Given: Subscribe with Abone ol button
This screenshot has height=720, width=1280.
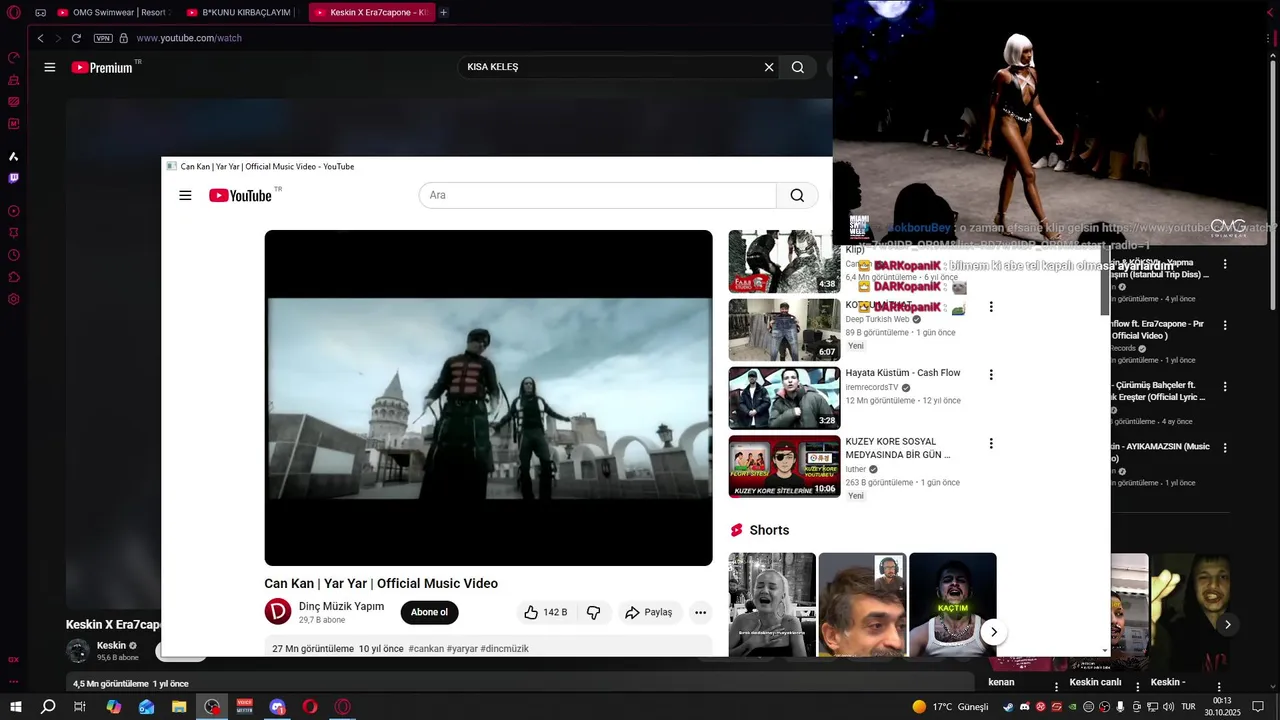Looking at the screenshot, I should click(x=429, y=612).
